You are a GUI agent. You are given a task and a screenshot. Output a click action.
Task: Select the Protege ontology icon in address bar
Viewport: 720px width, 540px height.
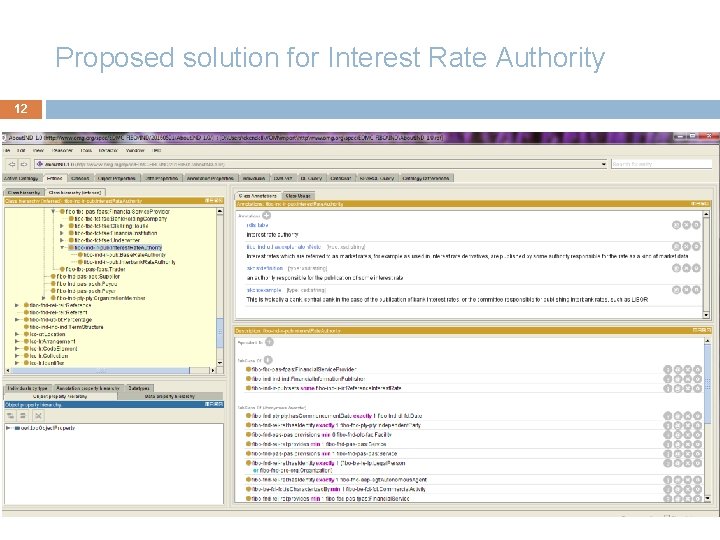point(39,164)
